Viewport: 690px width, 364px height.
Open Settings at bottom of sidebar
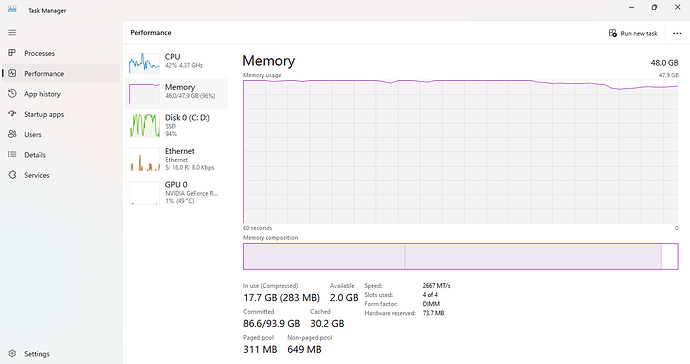click(37, 354)
